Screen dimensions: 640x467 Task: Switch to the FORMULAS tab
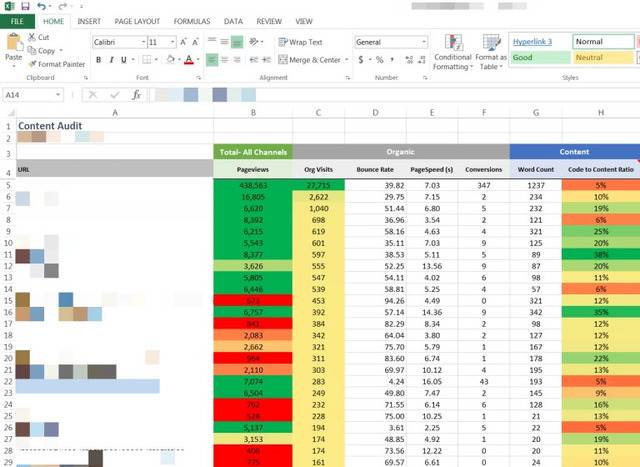click(192, 21)
